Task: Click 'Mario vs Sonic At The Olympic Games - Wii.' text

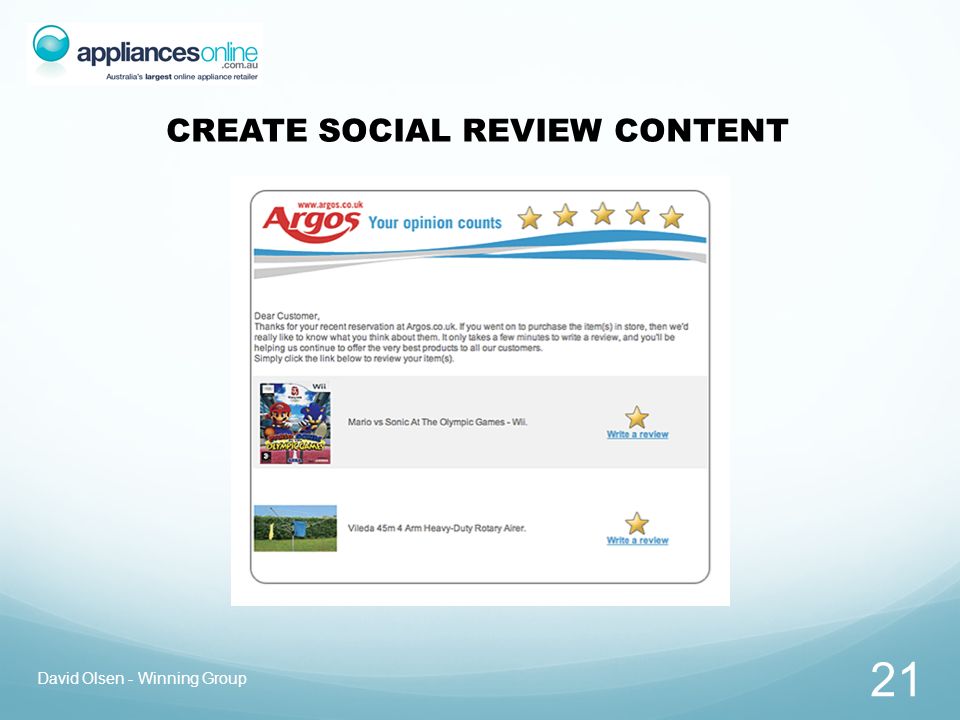Action: [438, 422]
